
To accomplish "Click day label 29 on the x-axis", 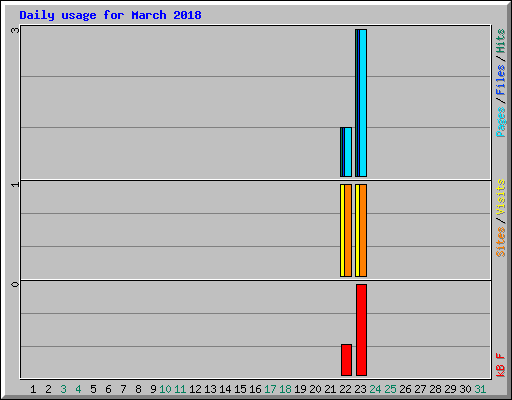I will pos(450,389).
